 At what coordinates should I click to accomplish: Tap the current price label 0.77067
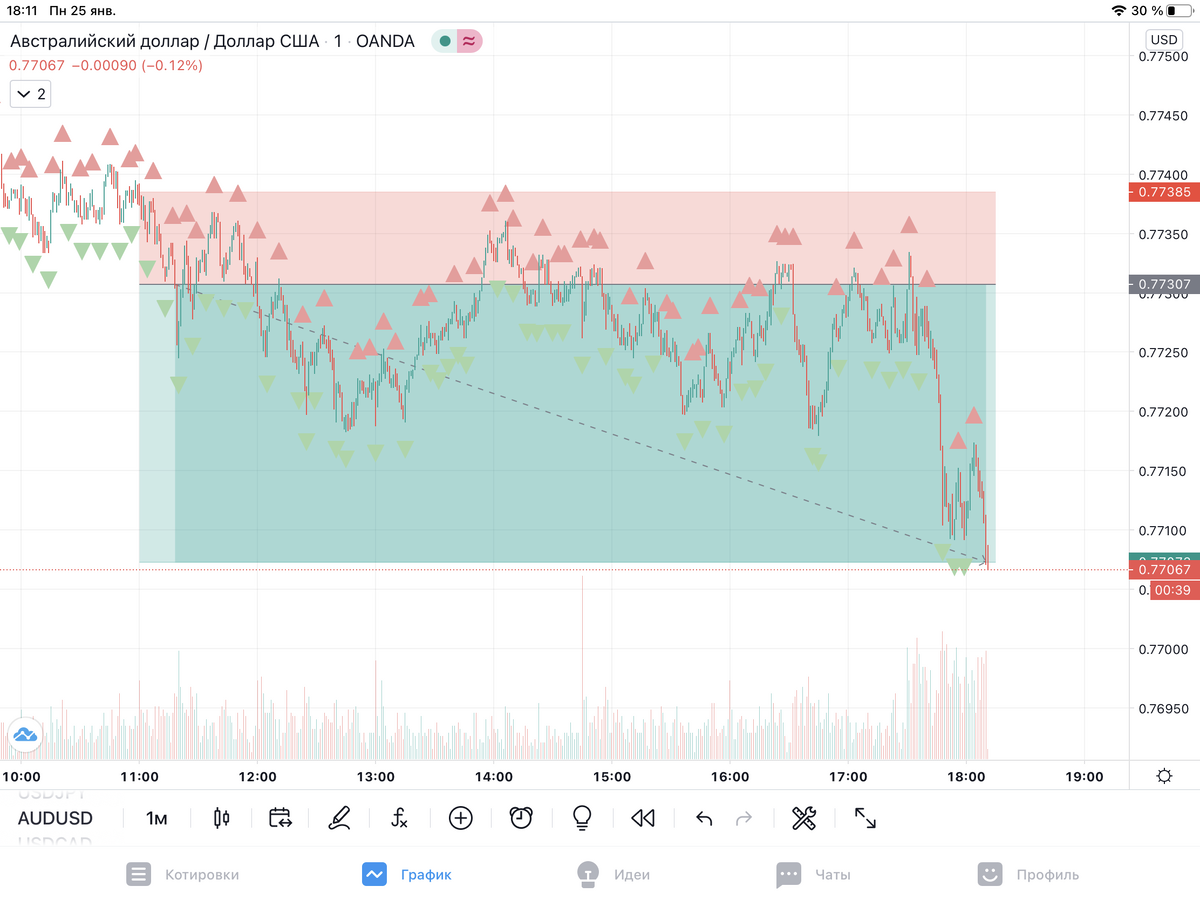[x=1162, y=570]
